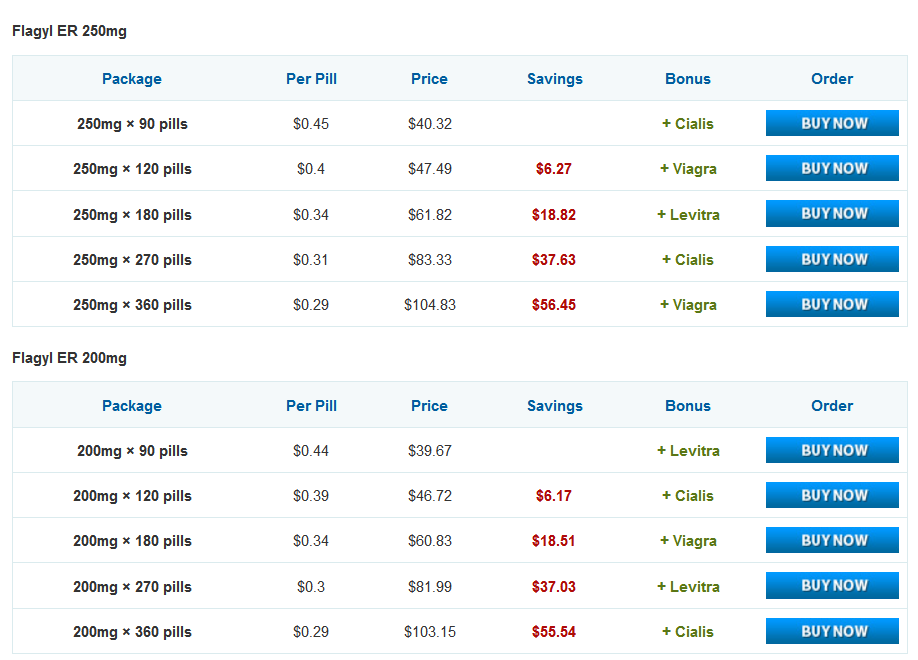Order the 250mg × 180 pills package
Viewport: 918px width, 660px height.
pyautogui.click(x=832, y=214)
